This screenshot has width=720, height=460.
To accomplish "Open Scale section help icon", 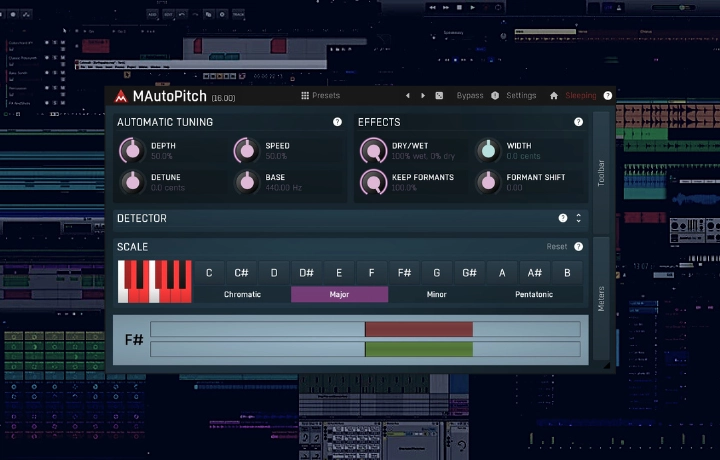I will coord(579,247).
